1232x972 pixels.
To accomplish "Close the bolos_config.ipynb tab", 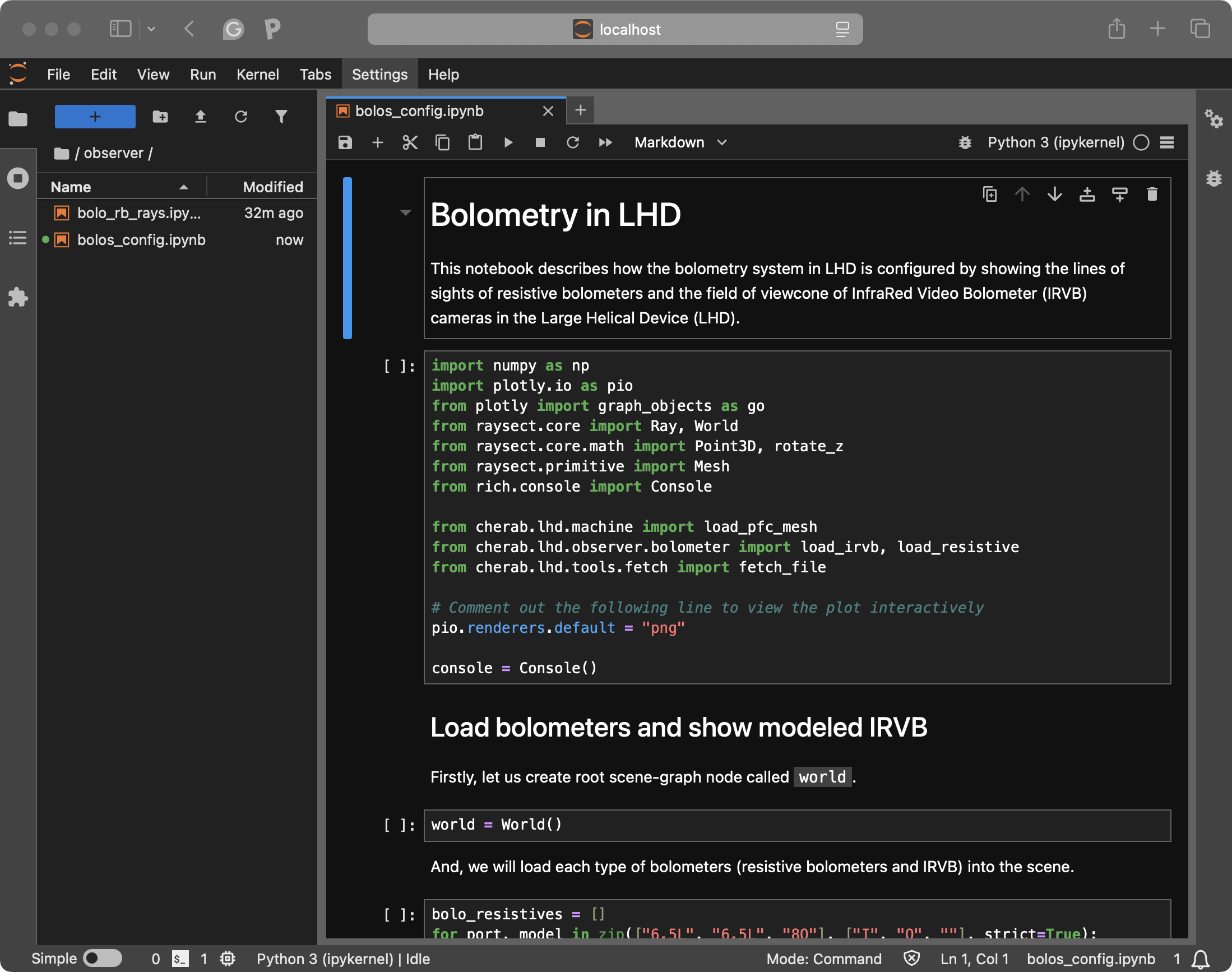I will point(548,111).
